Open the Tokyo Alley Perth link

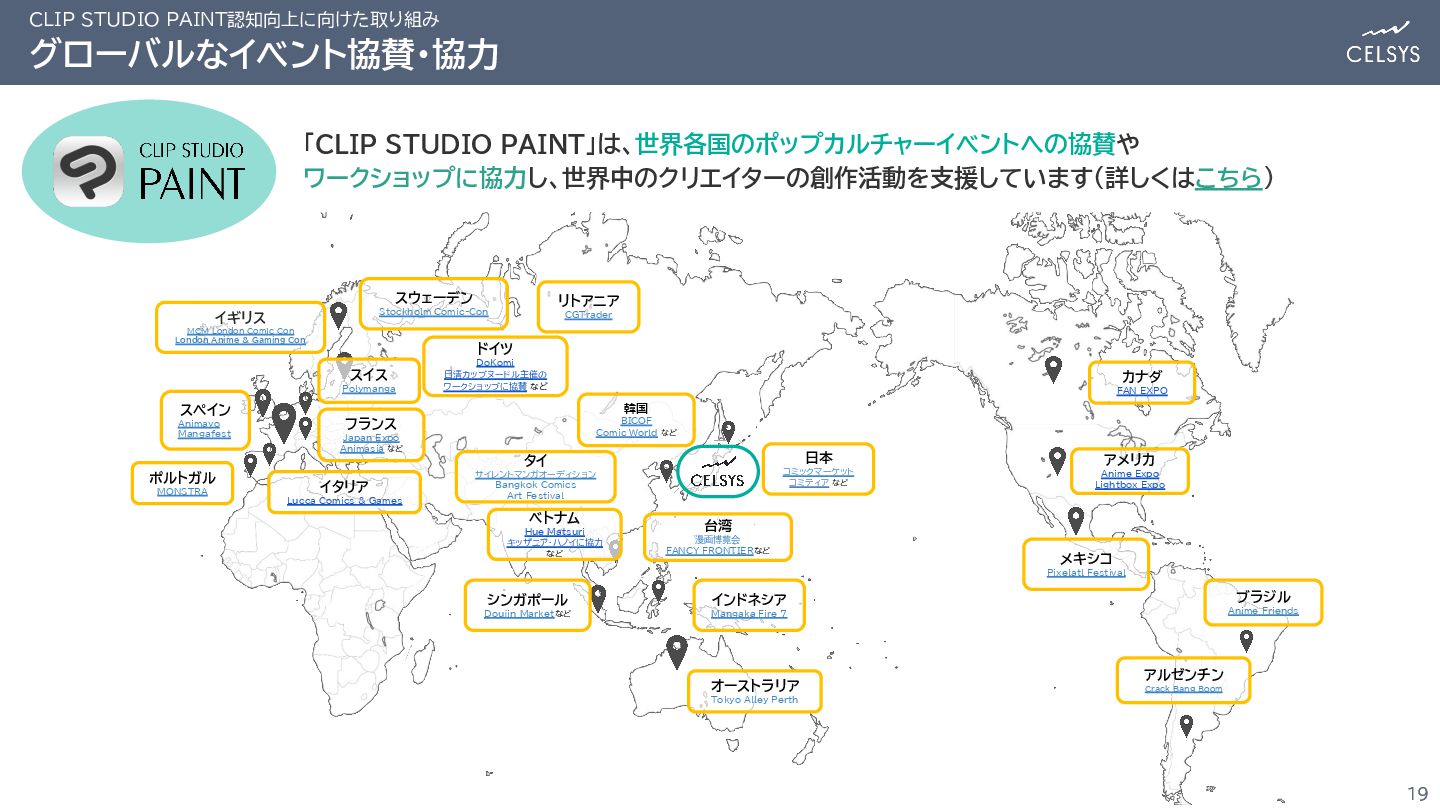tap(754, 700)
